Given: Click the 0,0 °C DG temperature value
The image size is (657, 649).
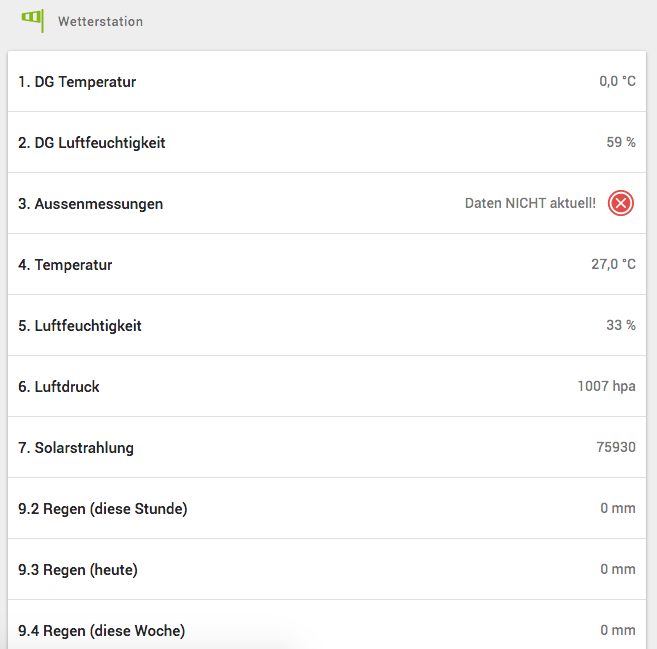Looking at the screenshot, I should tap(617, 82).
